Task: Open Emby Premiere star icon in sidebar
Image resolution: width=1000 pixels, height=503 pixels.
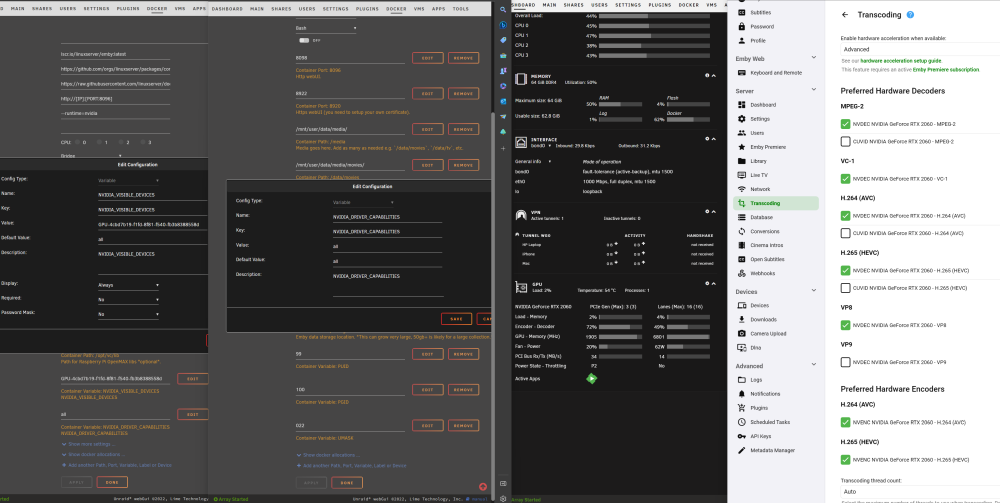Action: point(741,147)
